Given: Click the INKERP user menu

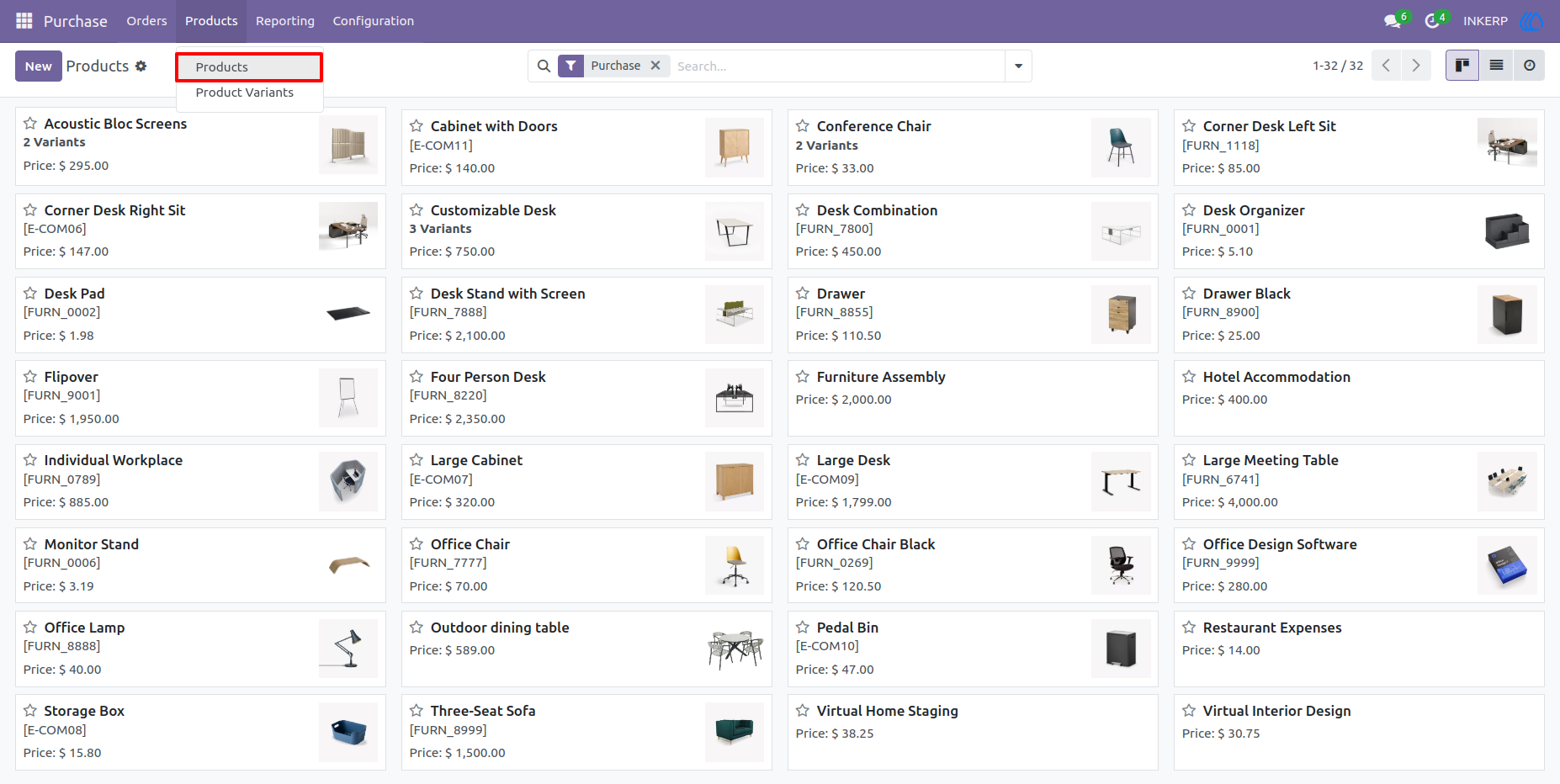Looking at the screenshot, I should (1485, 21).
